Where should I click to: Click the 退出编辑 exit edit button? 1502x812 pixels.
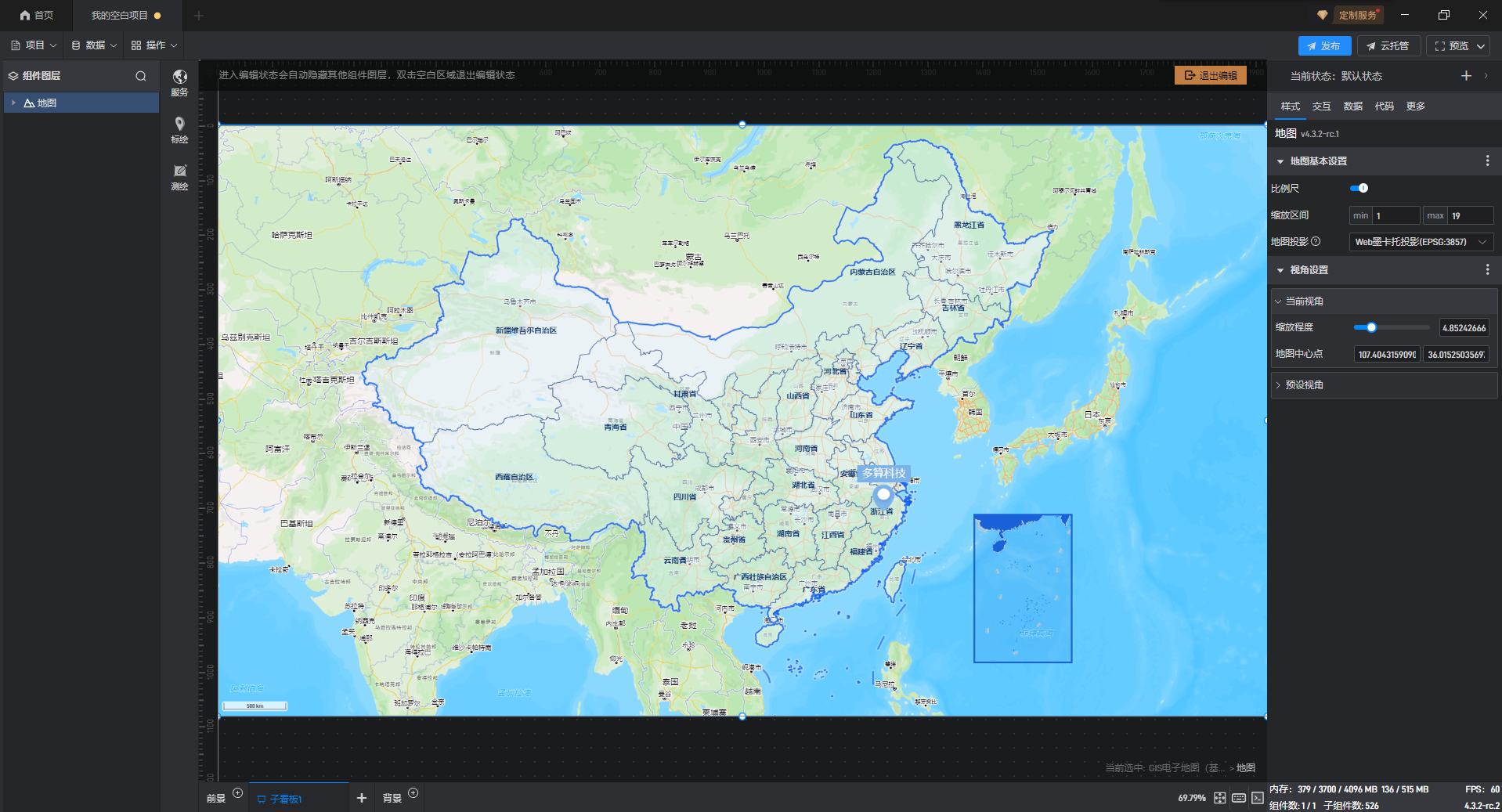click(x=1211, y=75)
